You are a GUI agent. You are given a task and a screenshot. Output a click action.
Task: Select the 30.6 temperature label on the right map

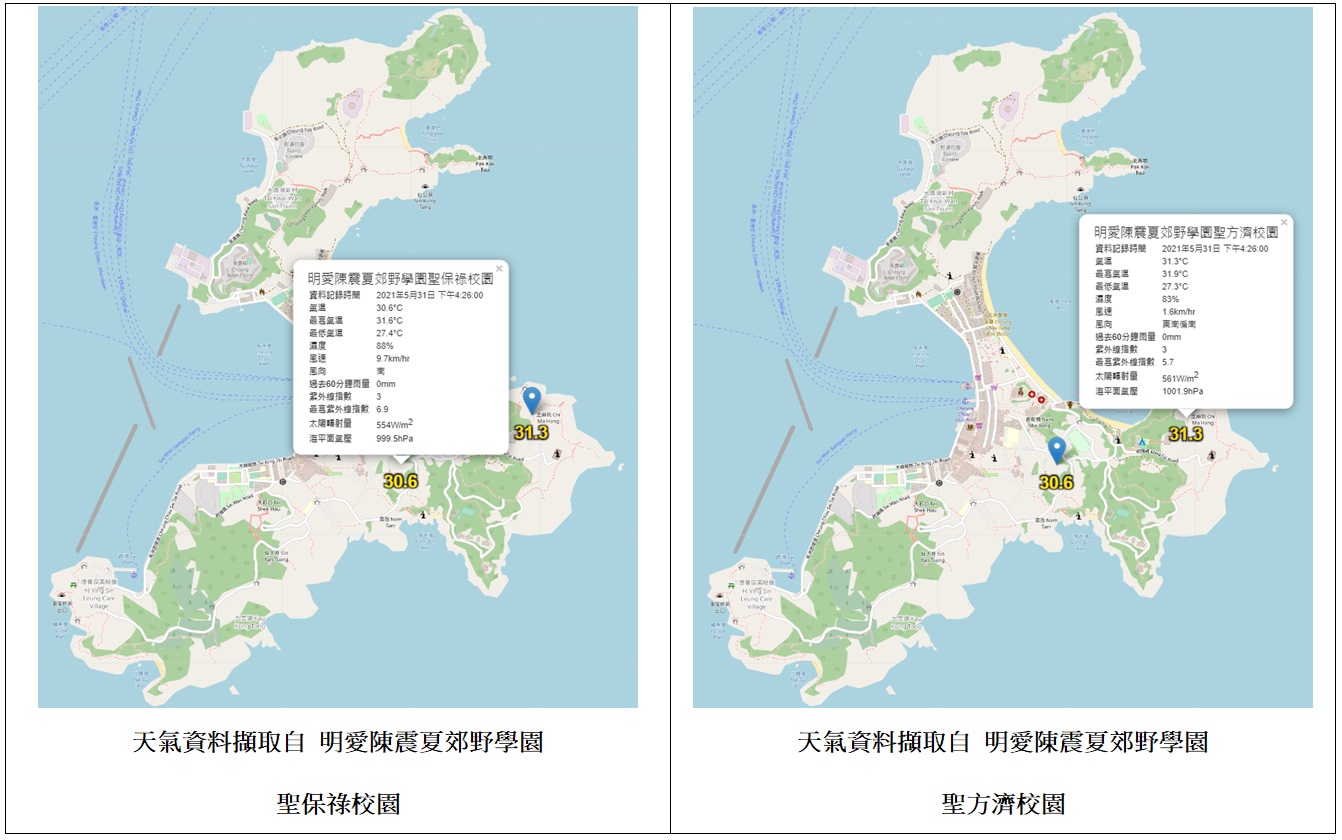click(1056, 482)
